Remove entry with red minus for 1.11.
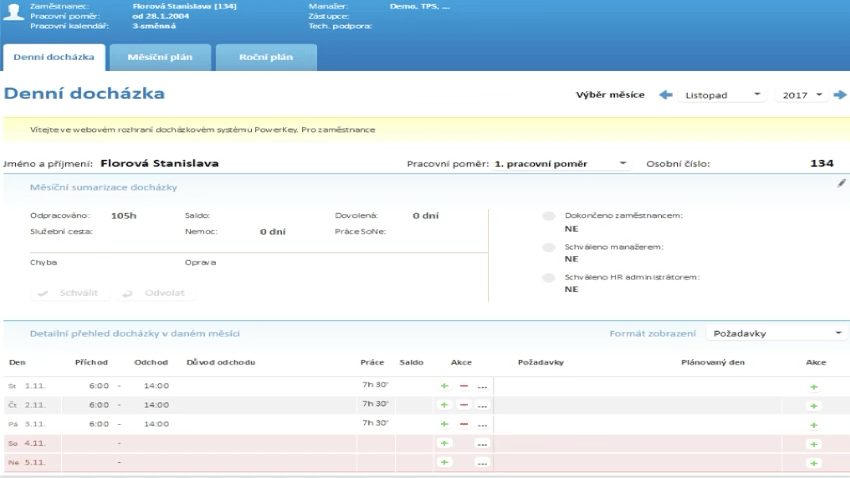The height and width of the screenshot is (478, 850). coord(463,386)
